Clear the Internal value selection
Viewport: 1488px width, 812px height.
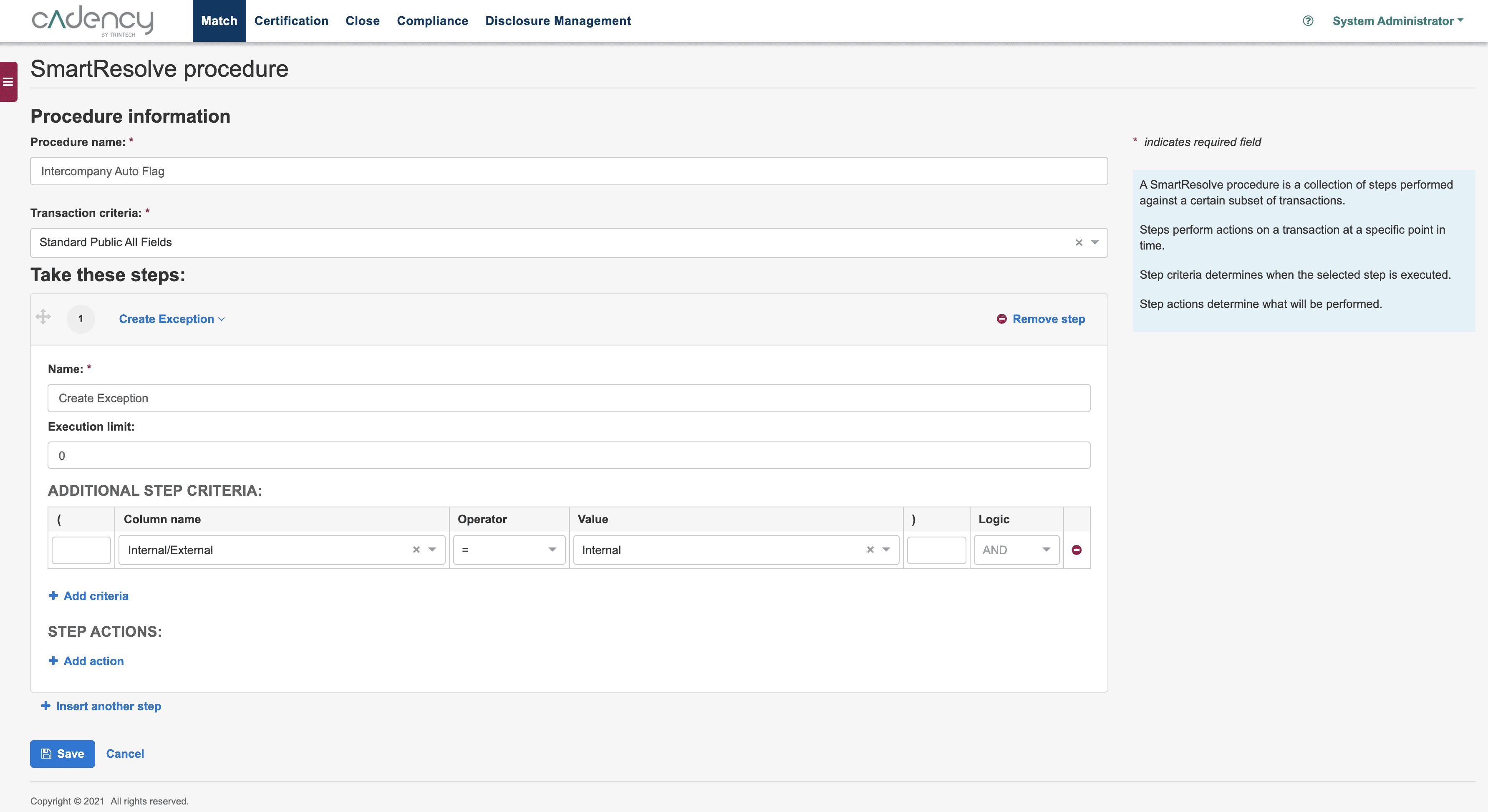870,549
